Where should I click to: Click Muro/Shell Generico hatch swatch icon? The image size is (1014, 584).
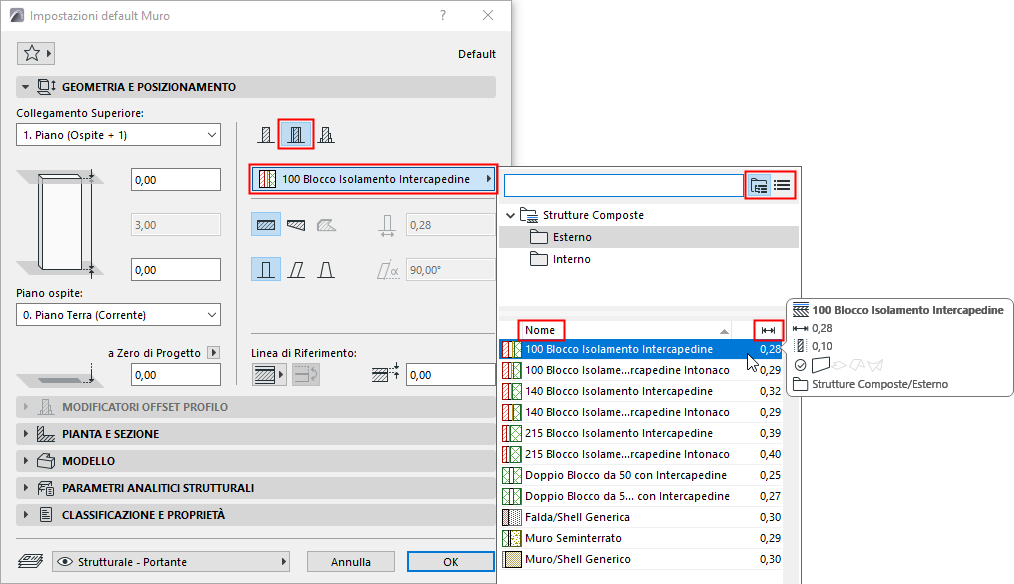click(x=512, y=559)
